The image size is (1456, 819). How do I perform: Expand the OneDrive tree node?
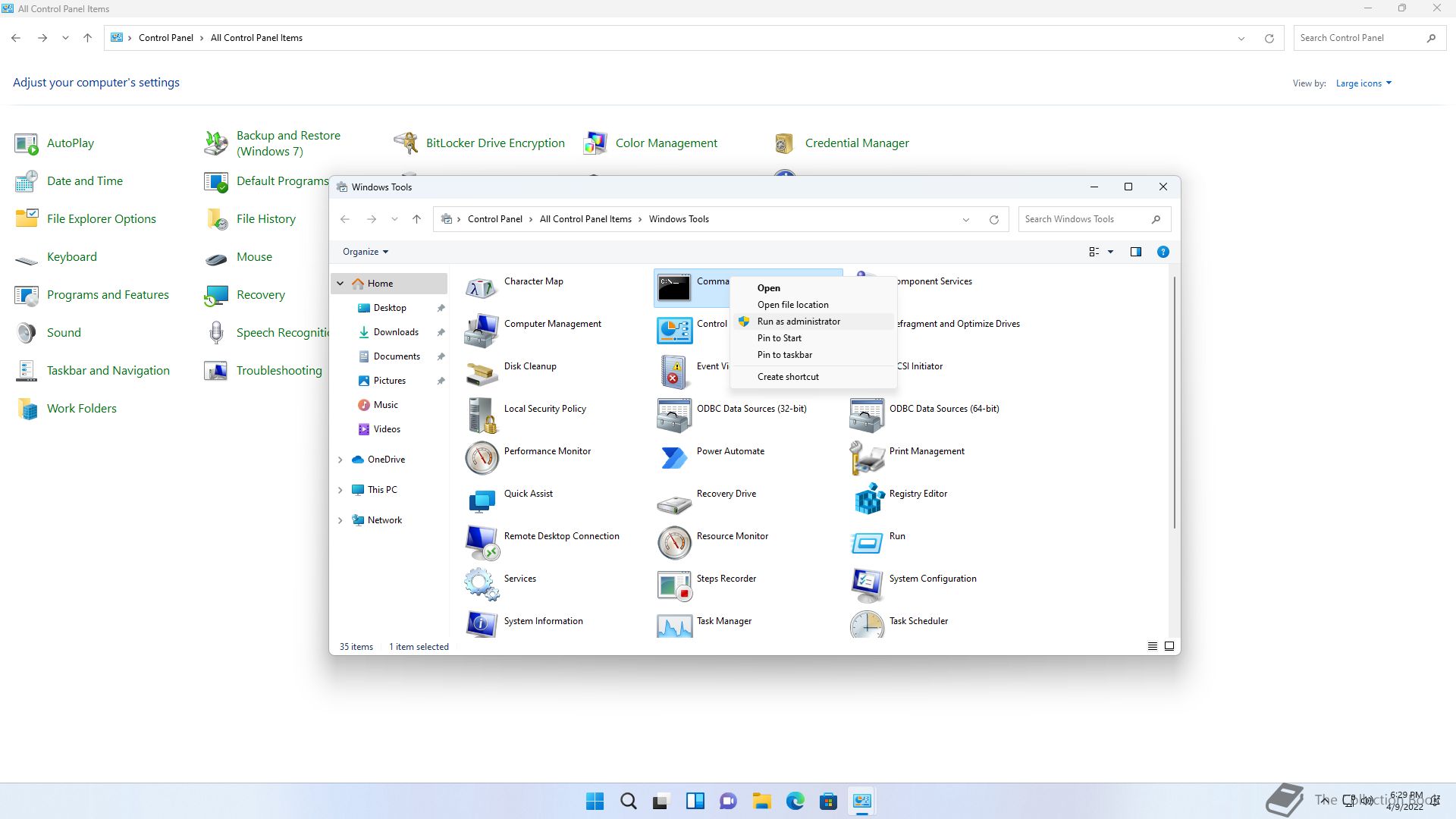(x=340, y=460)
